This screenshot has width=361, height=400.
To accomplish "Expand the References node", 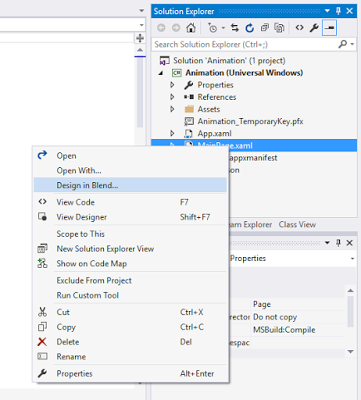I will click(x=172, y=97).
